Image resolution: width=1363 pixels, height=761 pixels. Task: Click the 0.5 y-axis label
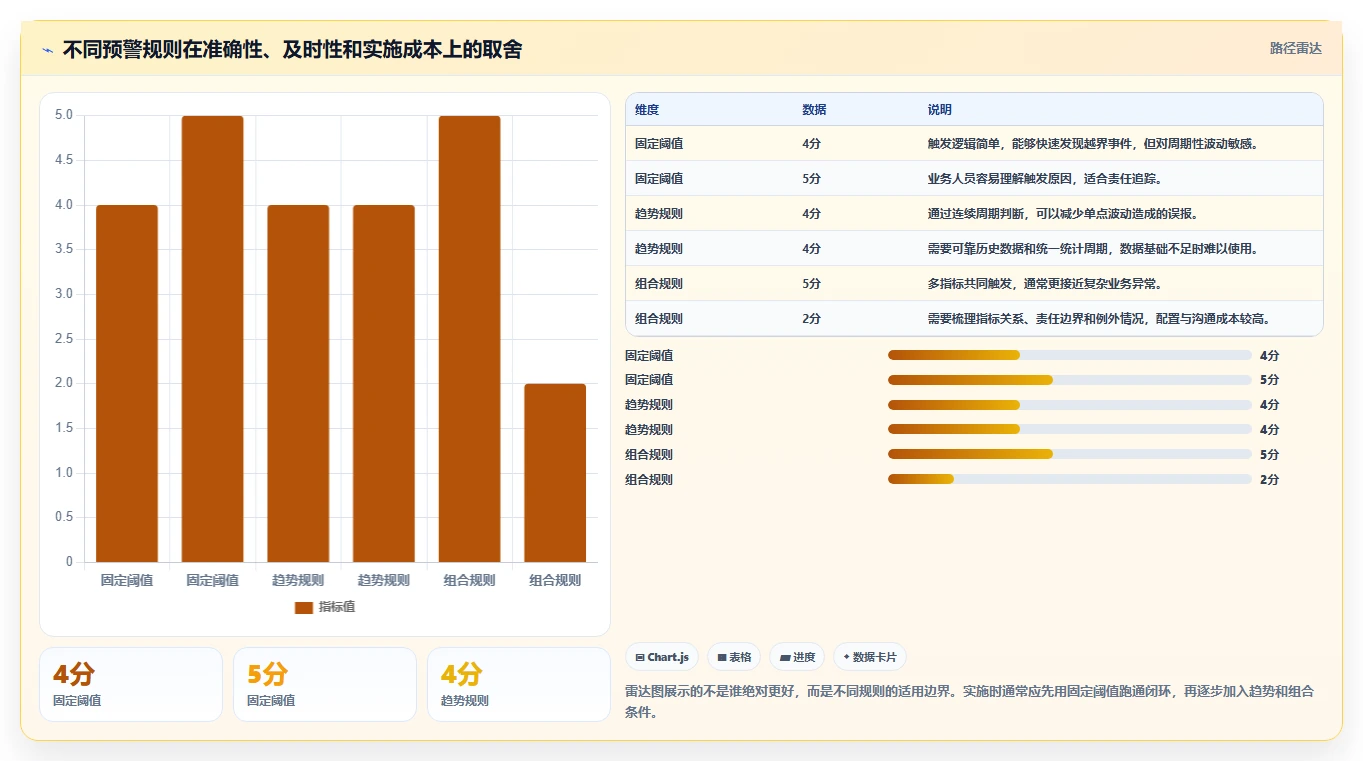click(64, 517)
